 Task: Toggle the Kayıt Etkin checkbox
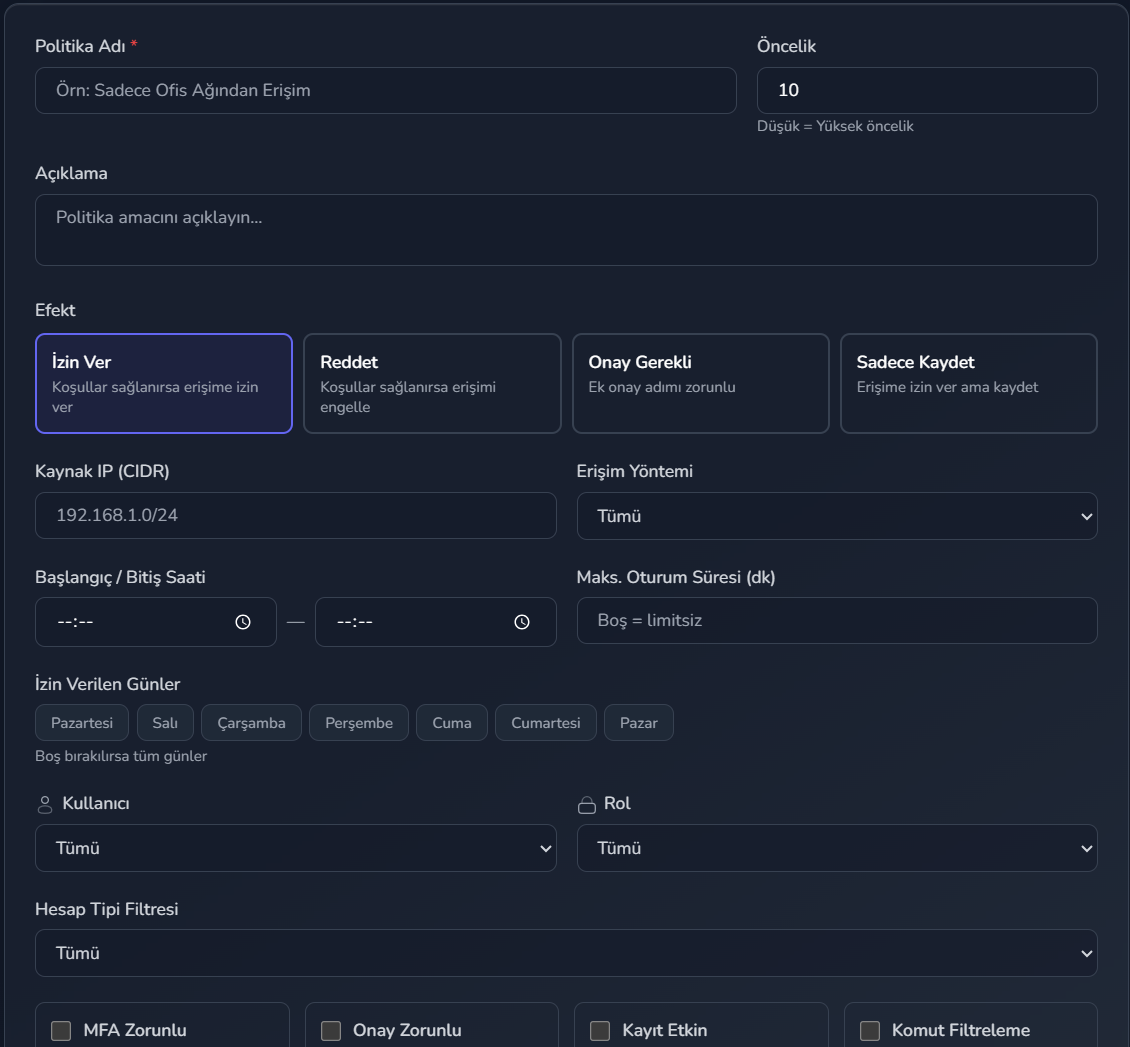click(x=600, y=1030)
